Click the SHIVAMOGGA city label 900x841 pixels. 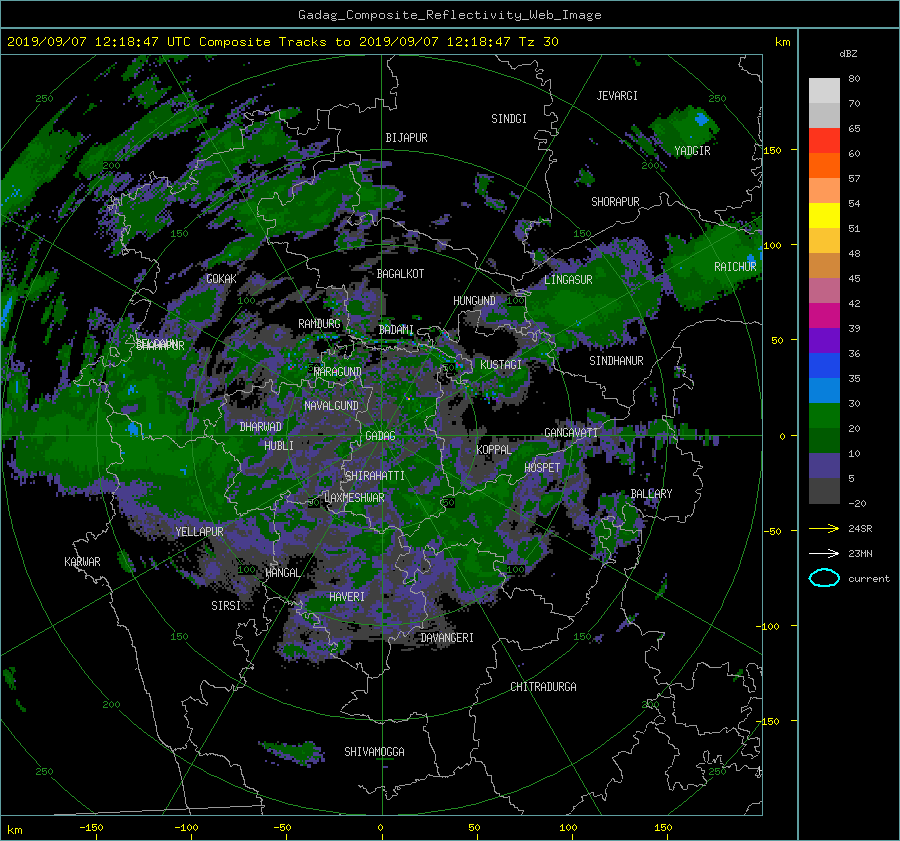coord(374,752)
